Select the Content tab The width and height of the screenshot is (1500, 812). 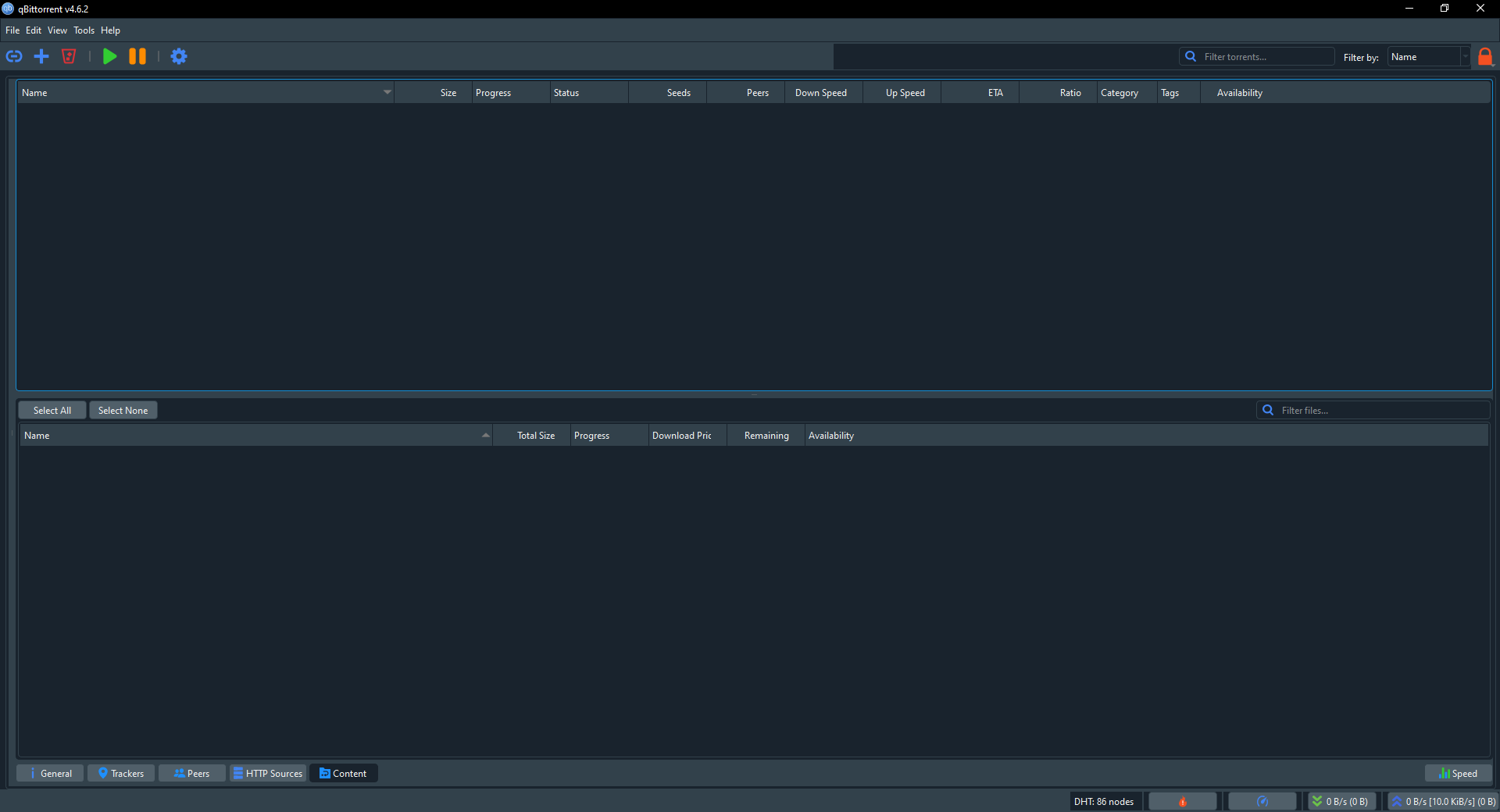click(344, 773)
